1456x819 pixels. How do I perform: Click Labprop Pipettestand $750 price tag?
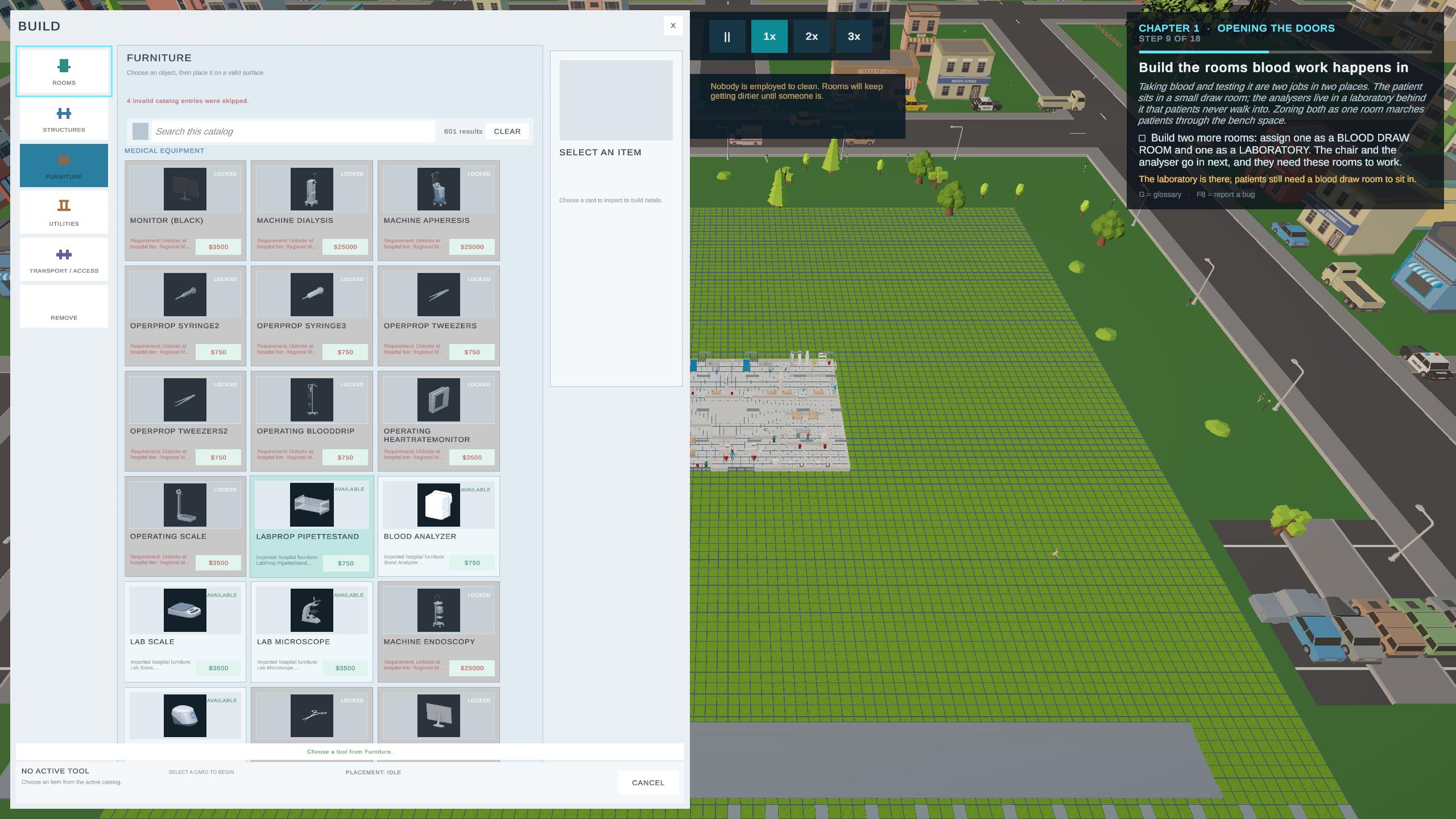pyautogui.click(x=345, y=564)
